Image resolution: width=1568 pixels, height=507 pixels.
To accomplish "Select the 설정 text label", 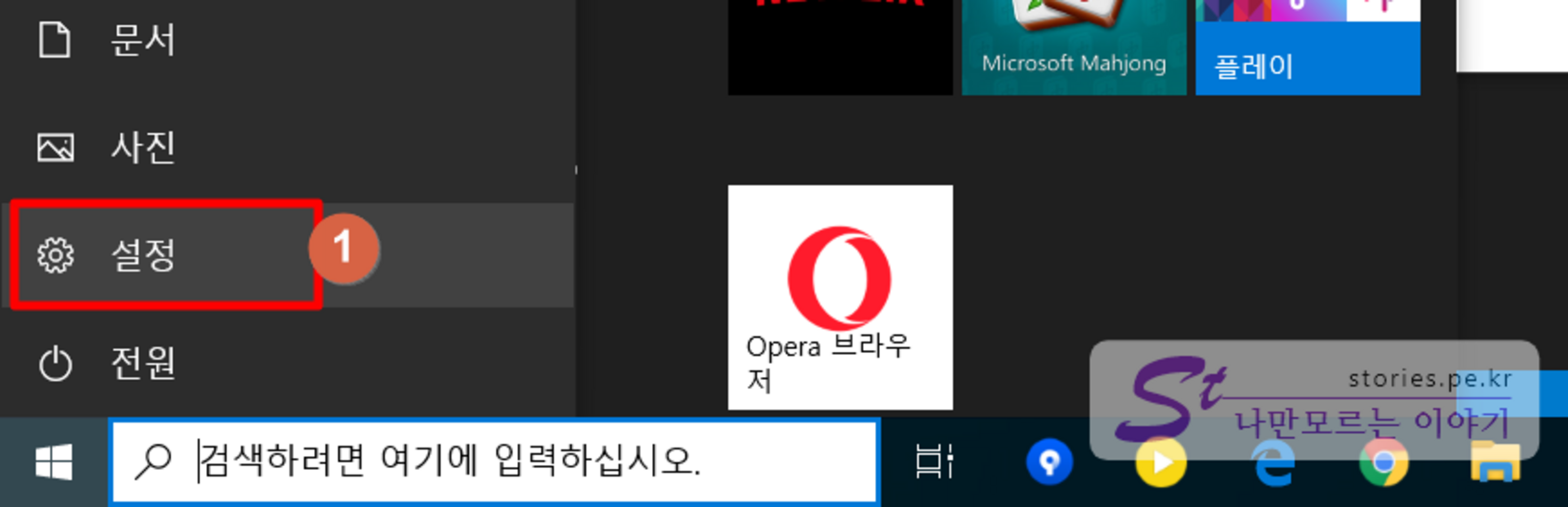I will click(143, 254).
